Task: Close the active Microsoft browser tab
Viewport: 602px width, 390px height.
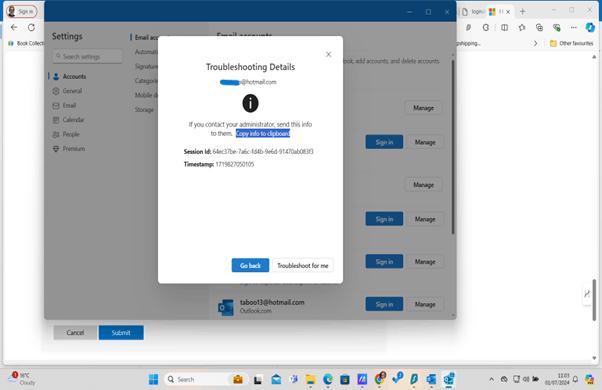Action: pyautogui.click(x=508, y=12)
